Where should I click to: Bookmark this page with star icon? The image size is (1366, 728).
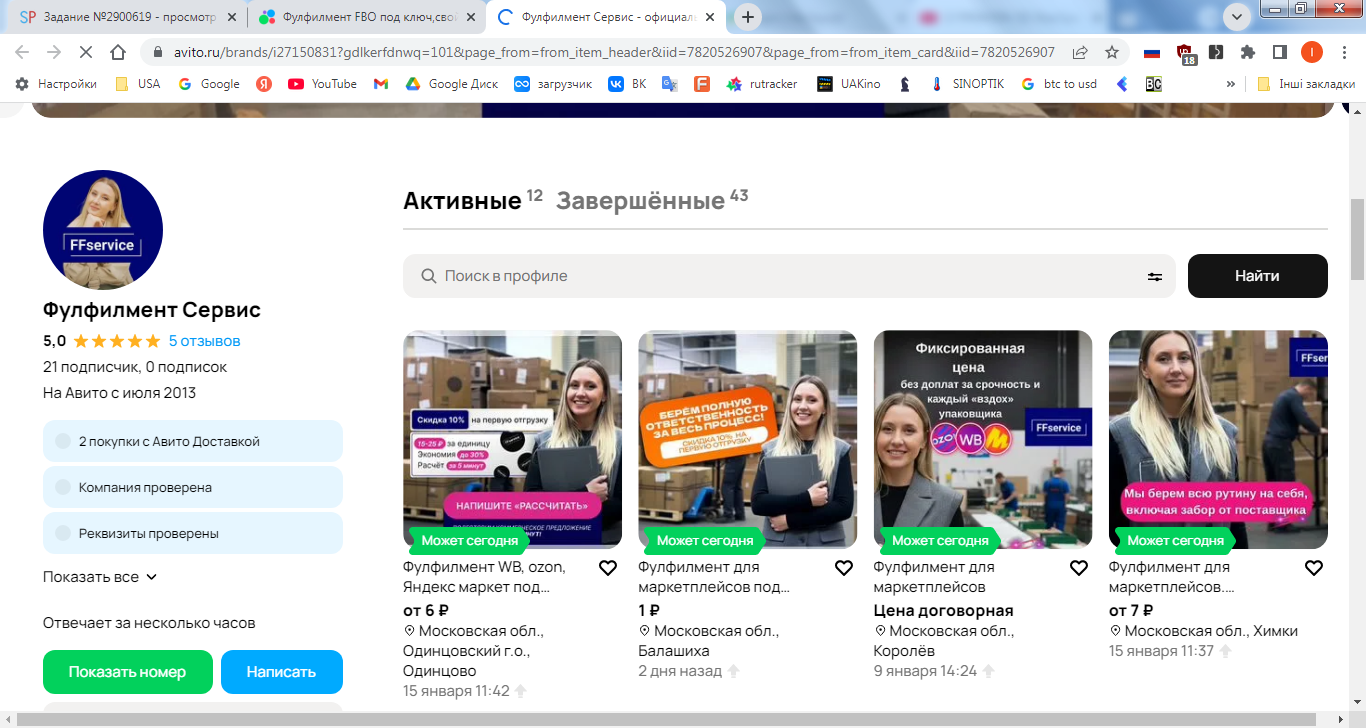click(x=1112, y=52)
